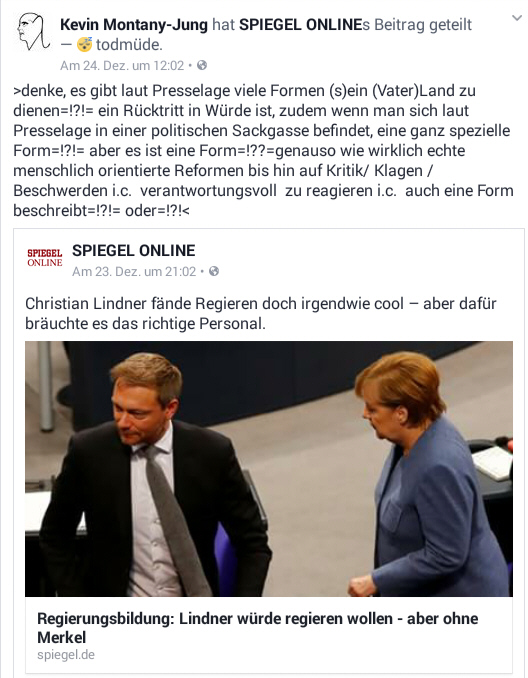Click the todmüde feeling text
This screenshot has height=678, width=528.
tap(129, 45)
